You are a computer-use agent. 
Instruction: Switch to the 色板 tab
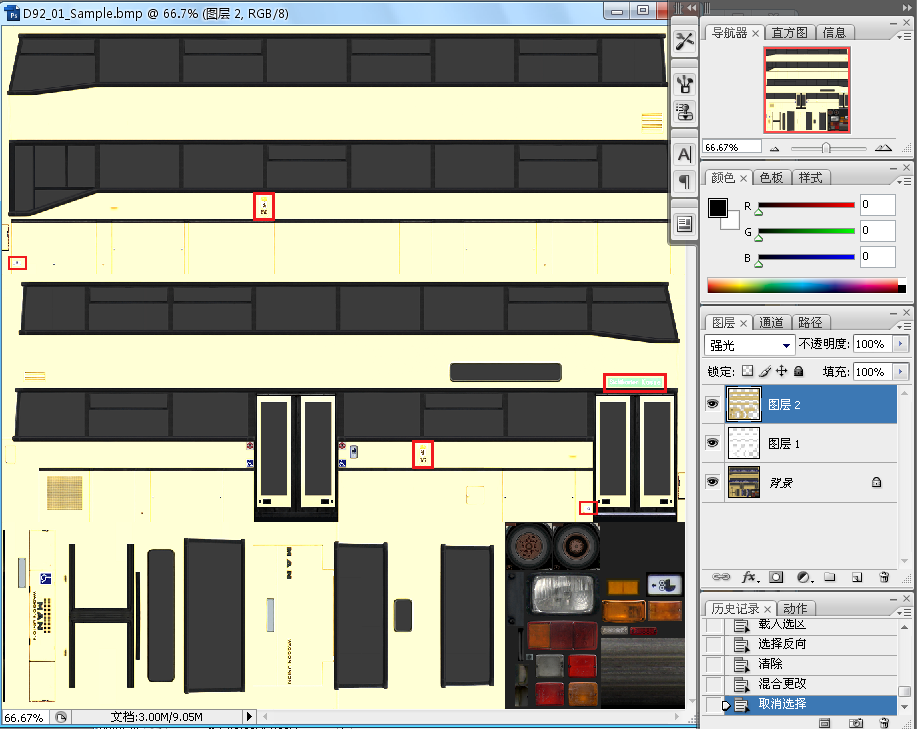click(x=771, y=178)
